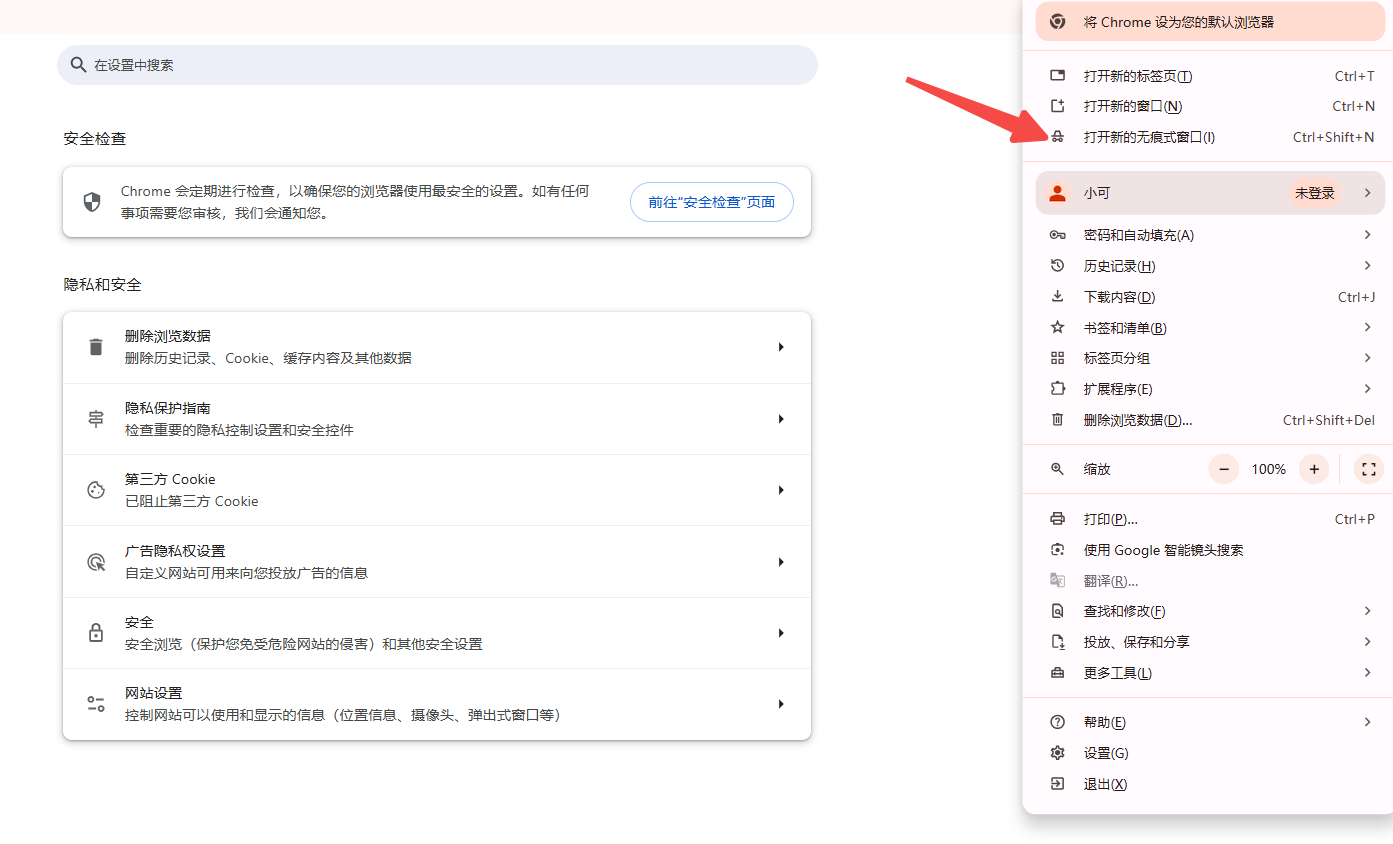Screen dimensions: 1393x844
Task: Expand the 删除浏览数据 settings row arrow
Action: (x=781, y=347)
